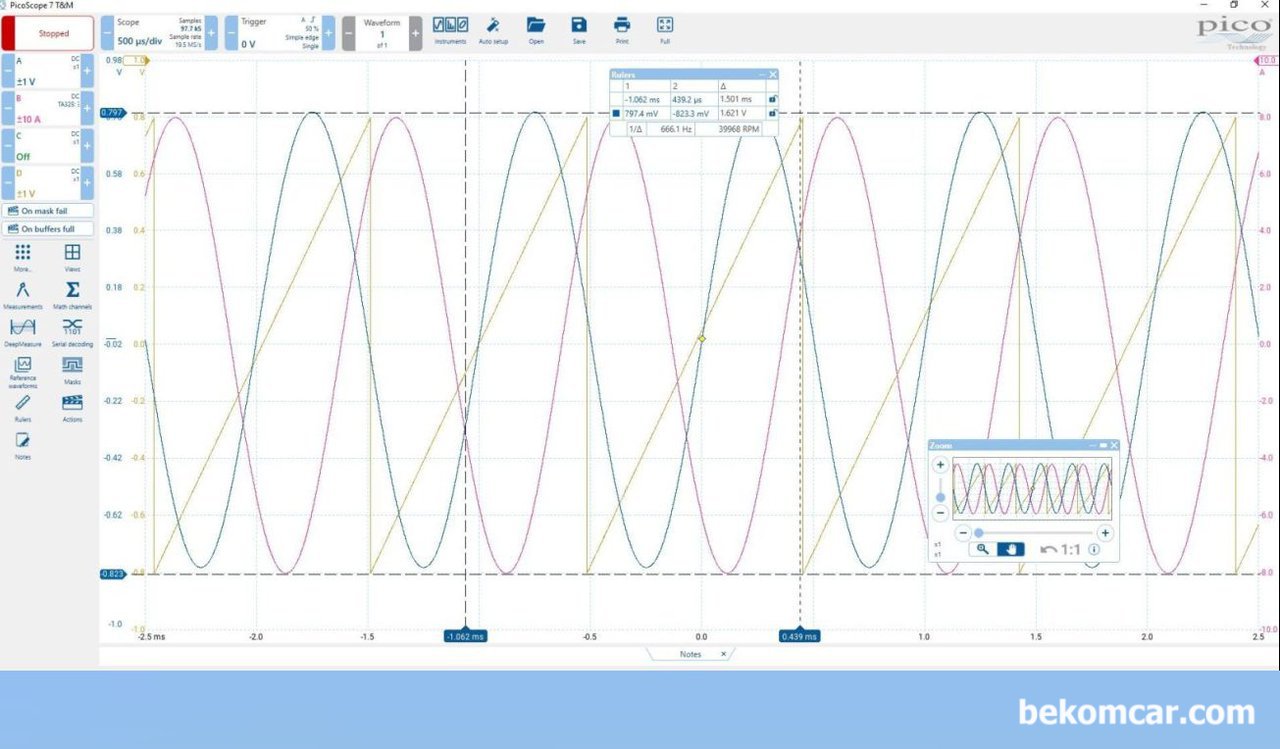Open the More... grid menu
Viewport: 1280px width, 749px height.
click(x=23, y=257)
